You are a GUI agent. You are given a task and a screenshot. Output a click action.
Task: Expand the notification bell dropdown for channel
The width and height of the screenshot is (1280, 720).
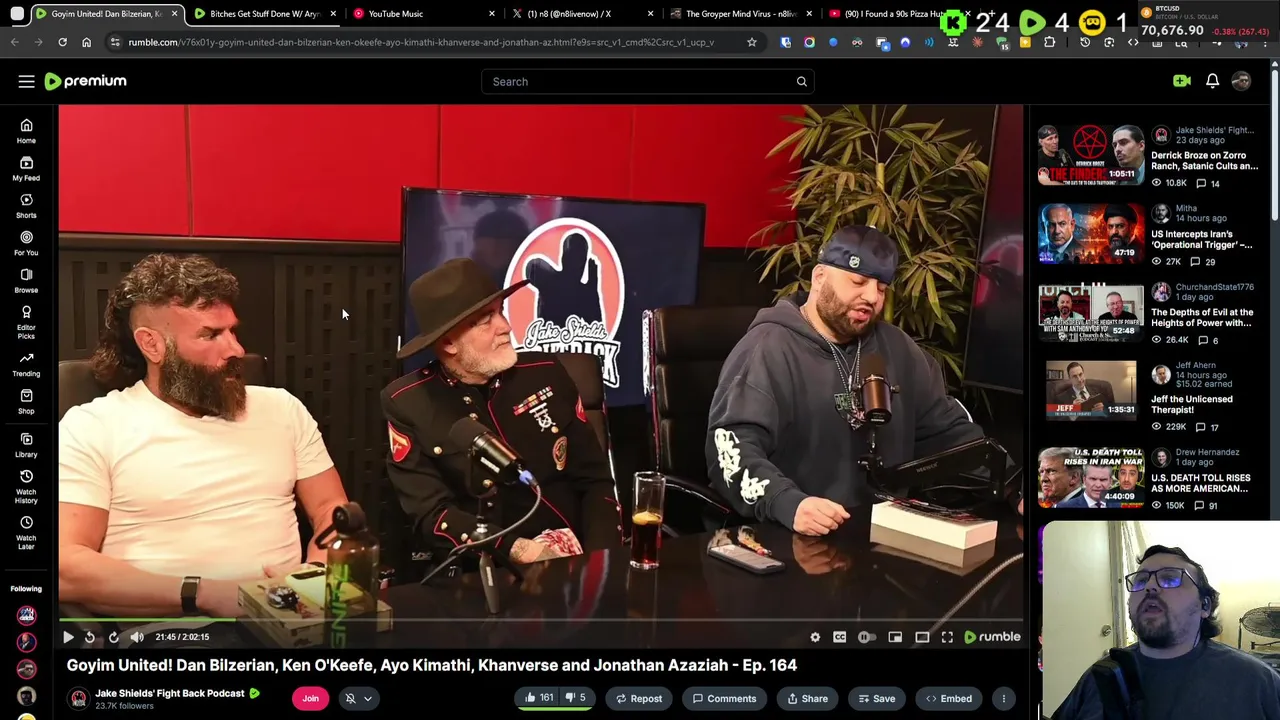click(358, 699)
